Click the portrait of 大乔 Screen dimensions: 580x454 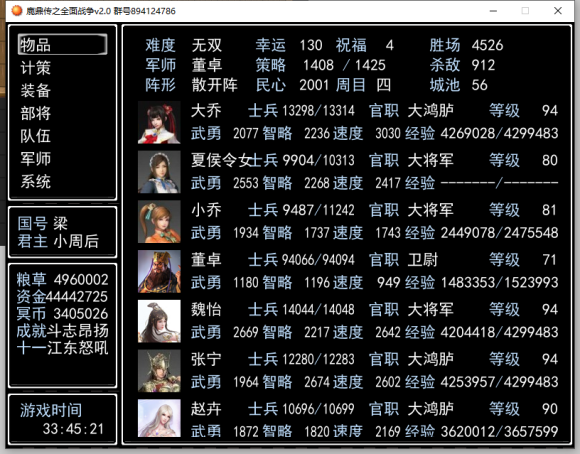tap(159, 122)
